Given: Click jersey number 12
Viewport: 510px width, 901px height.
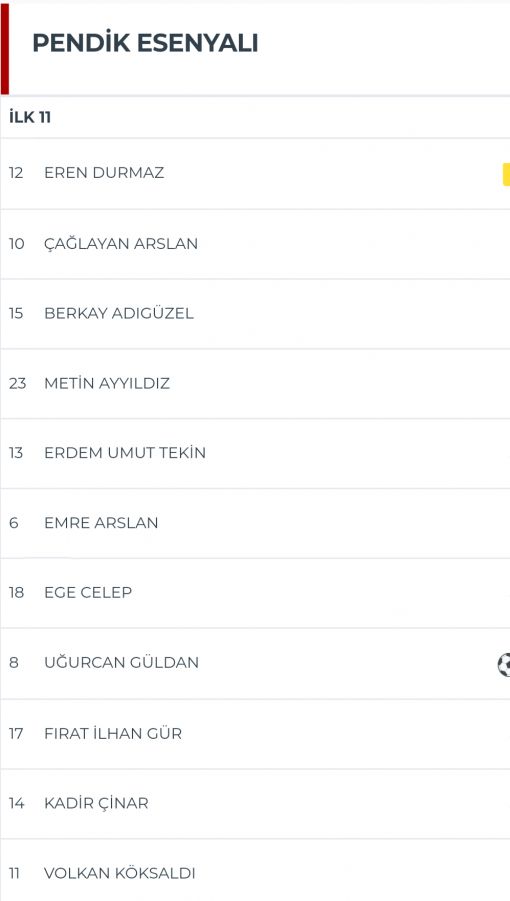Looking at the screenshot, I should [x=16, y=173].
